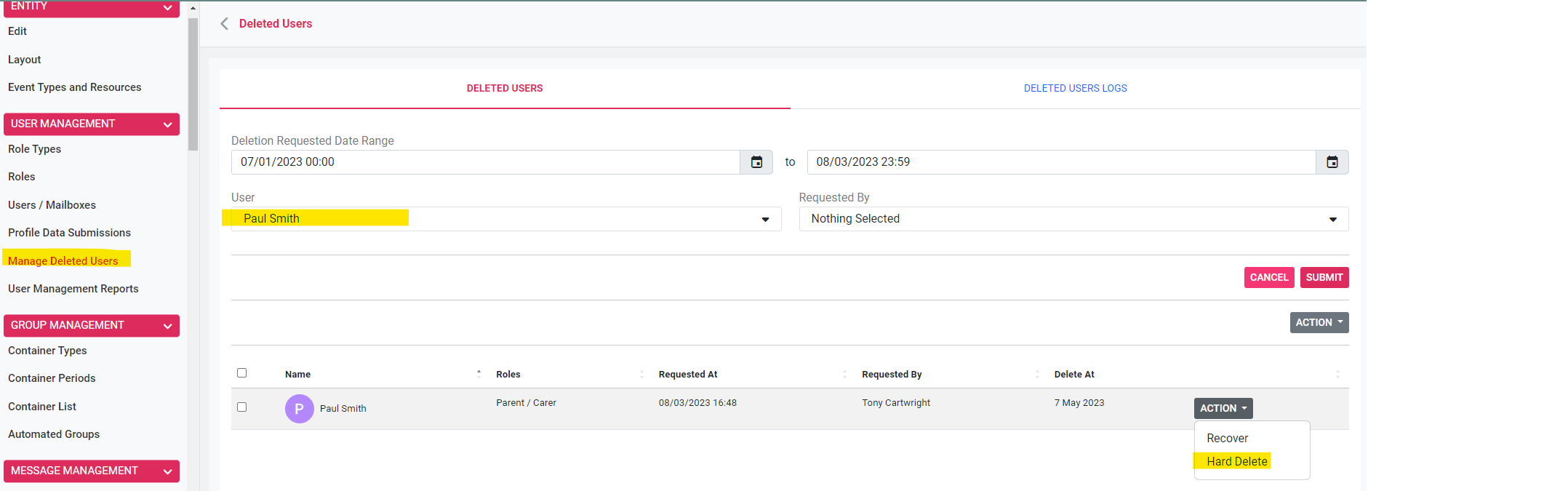Click Paul Smith's purple avatar icon
Screen dimensions: 1568x491
pos(299,409)
